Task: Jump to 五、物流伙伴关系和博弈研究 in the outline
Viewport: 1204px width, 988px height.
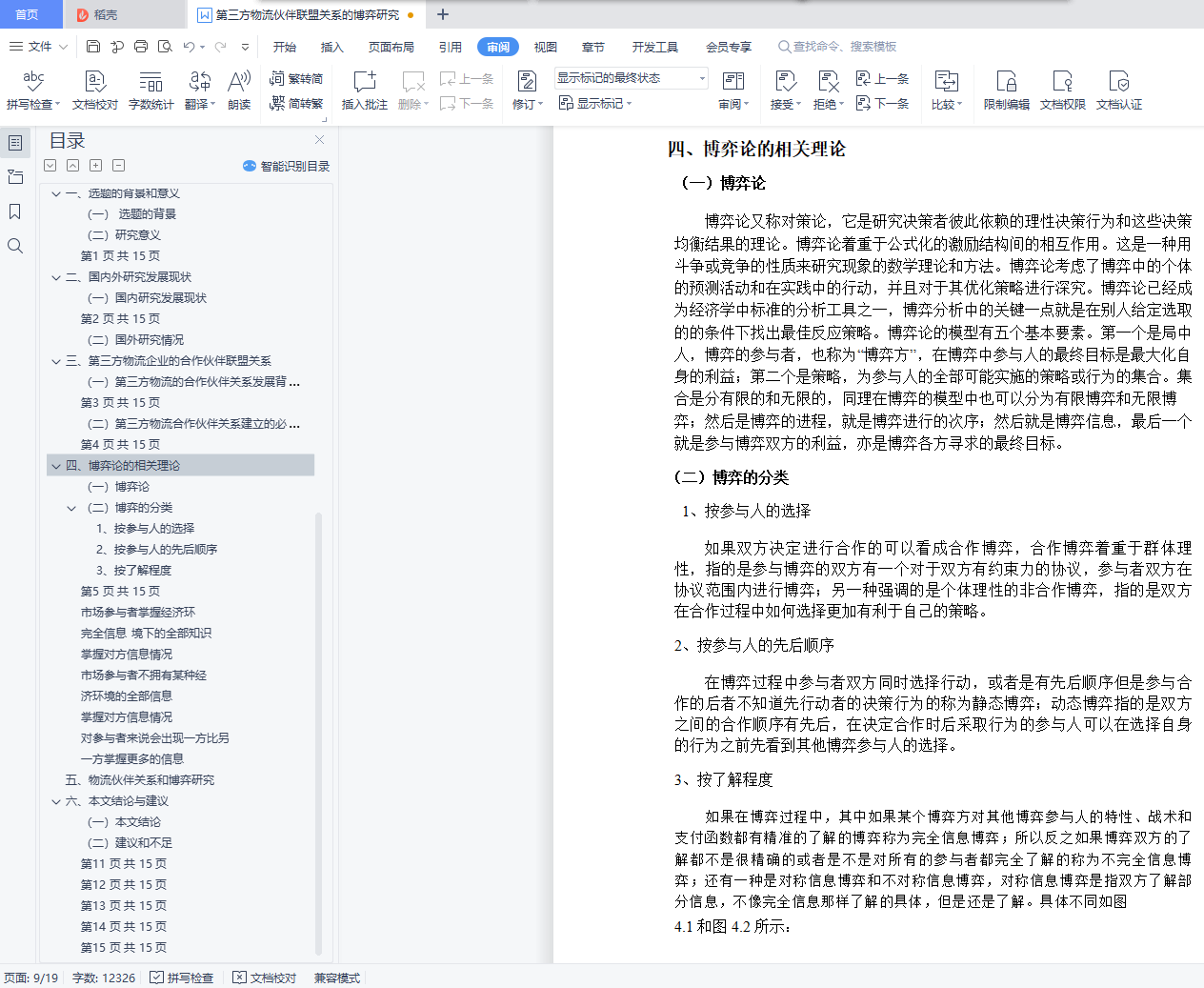Action: click(x=140, y=780)
